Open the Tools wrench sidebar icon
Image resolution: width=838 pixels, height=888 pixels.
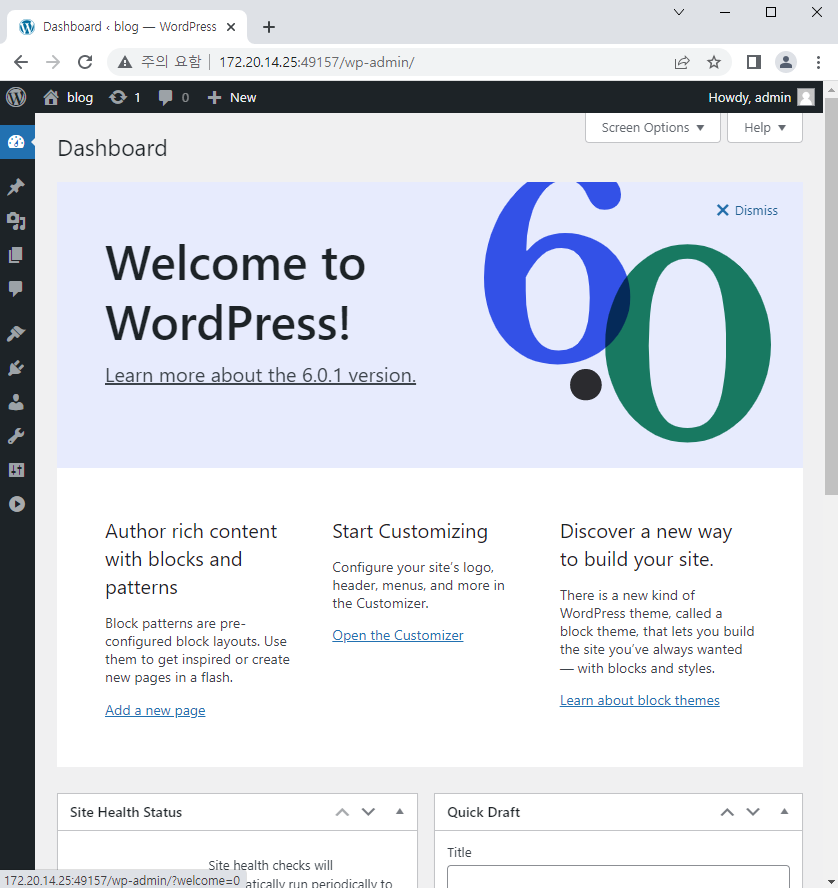[16, 436]
